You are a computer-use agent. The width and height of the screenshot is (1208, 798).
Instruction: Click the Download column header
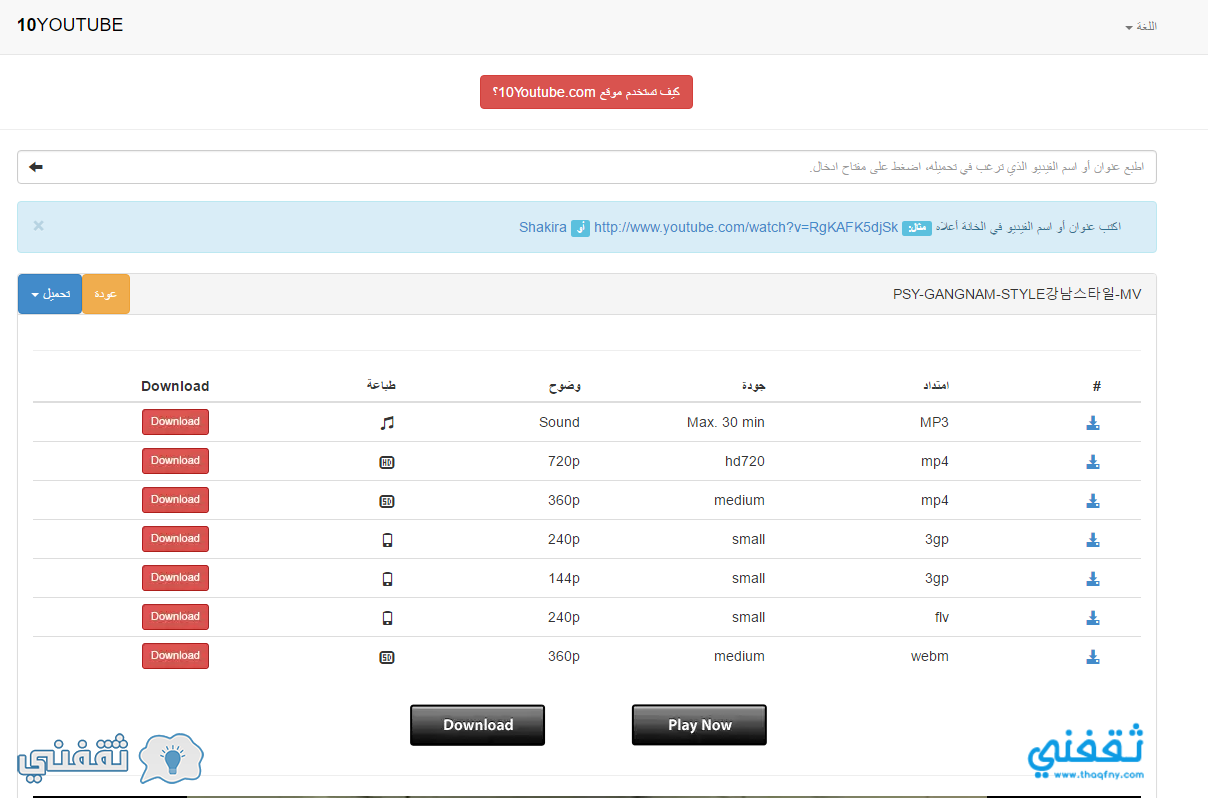pos(175,386)
